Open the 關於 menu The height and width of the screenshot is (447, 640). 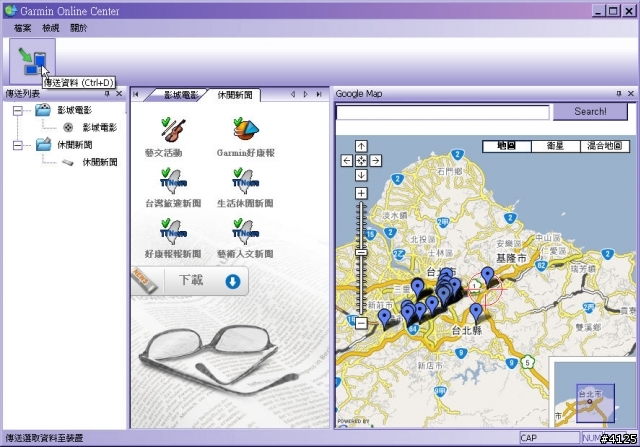[78, 28]
